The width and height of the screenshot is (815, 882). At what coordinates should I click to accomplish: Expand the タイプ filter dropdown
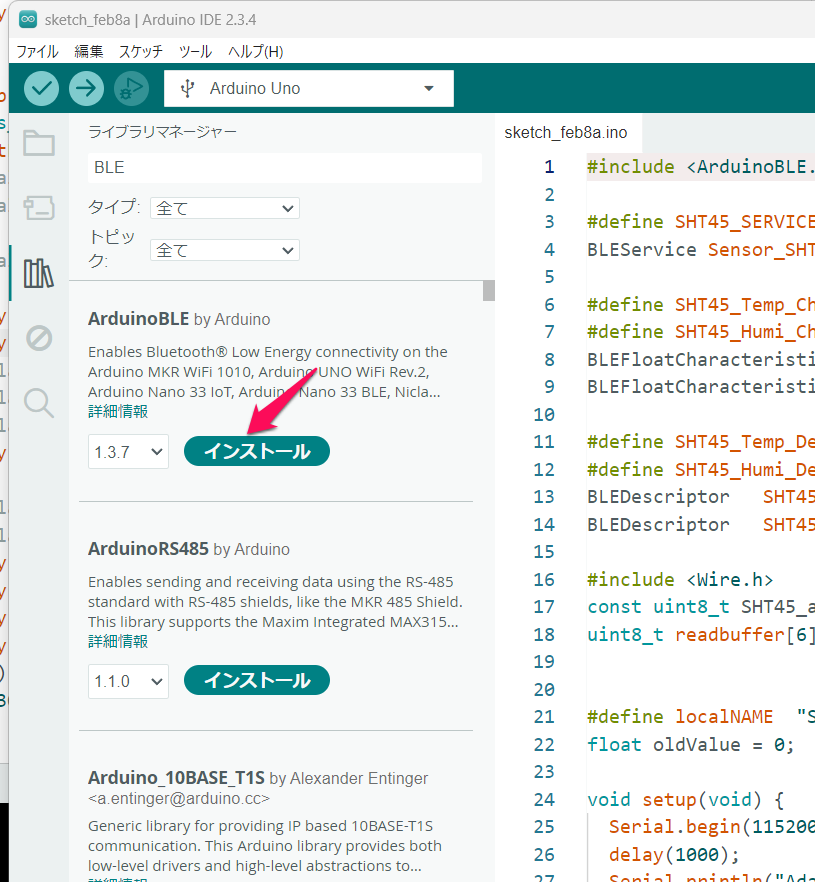coord(224,208)
